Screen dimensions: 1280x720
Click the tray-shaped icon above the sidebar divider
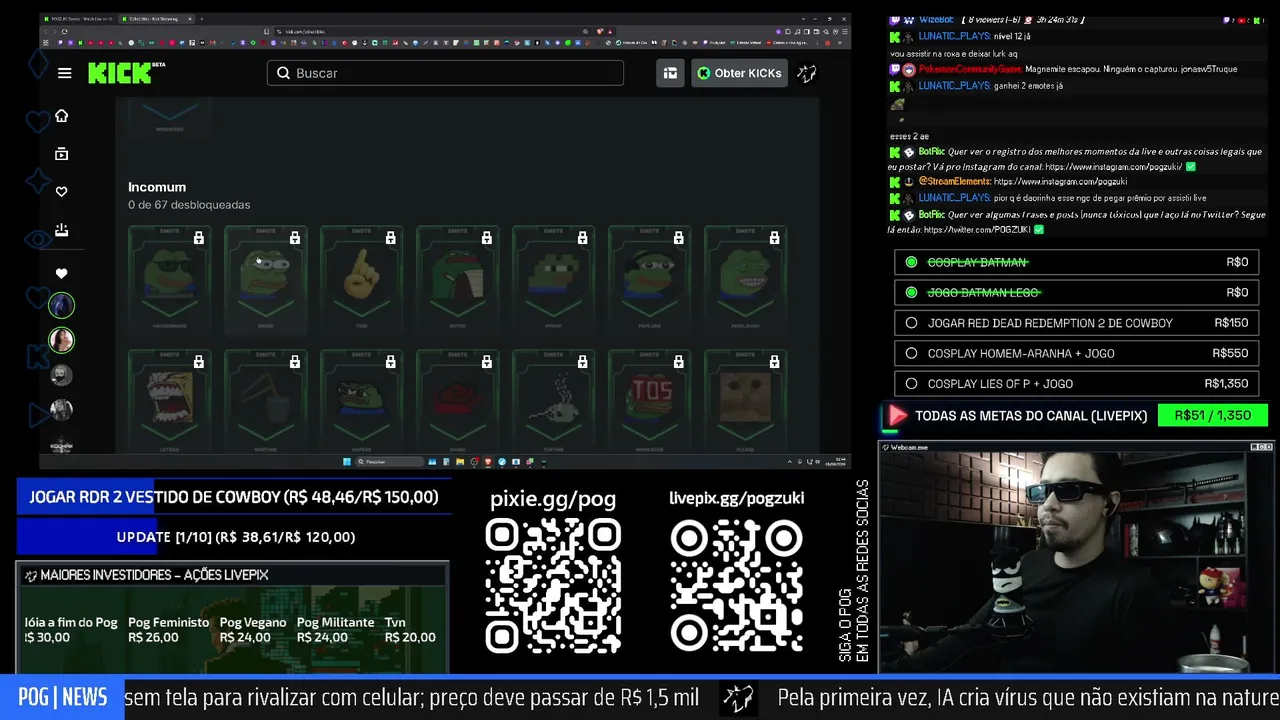tap(61, 230)
